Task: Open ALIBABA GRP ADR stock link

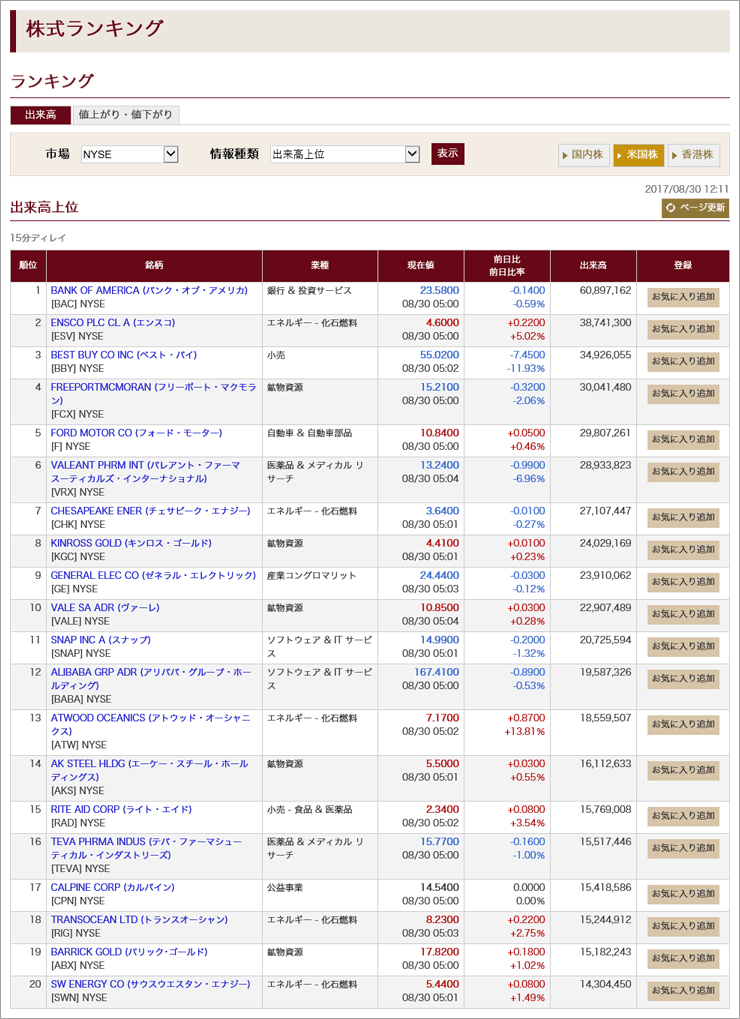Action: (151, 678)
